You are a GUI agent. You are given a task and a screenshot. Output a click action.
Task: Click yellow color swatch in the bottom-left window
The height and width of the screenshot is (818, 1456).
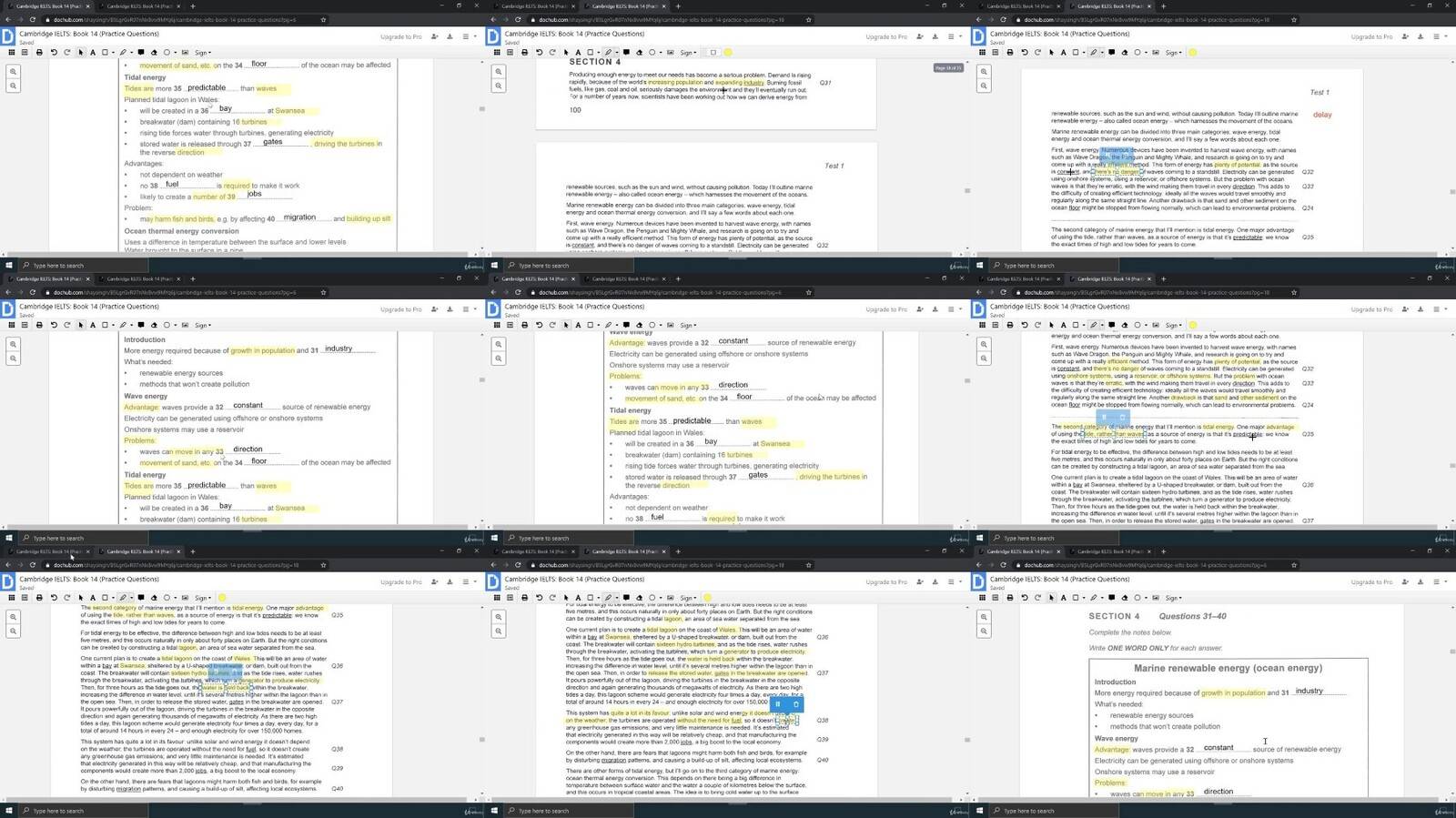coord(222,598)
